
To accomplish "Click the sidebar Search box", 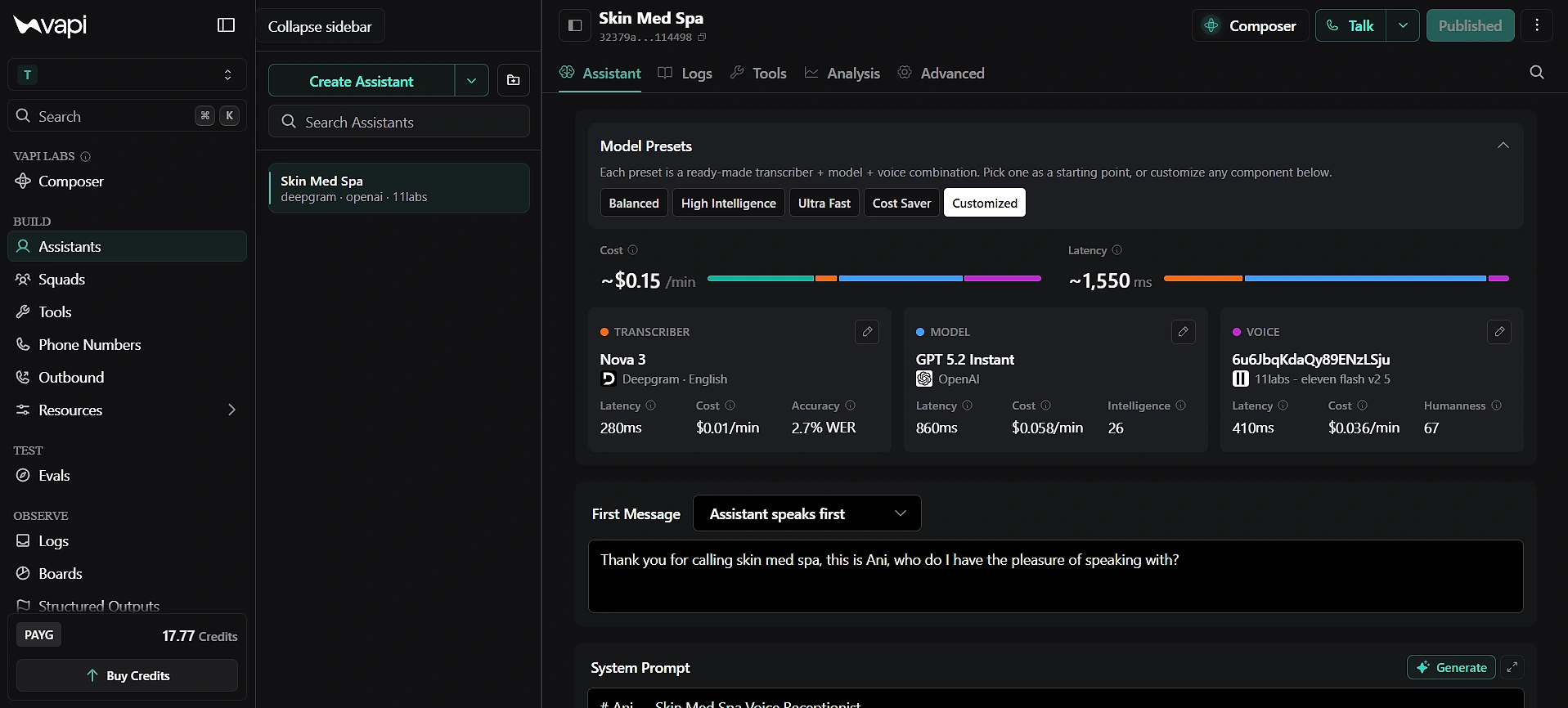I will click(x=127, y=116).
